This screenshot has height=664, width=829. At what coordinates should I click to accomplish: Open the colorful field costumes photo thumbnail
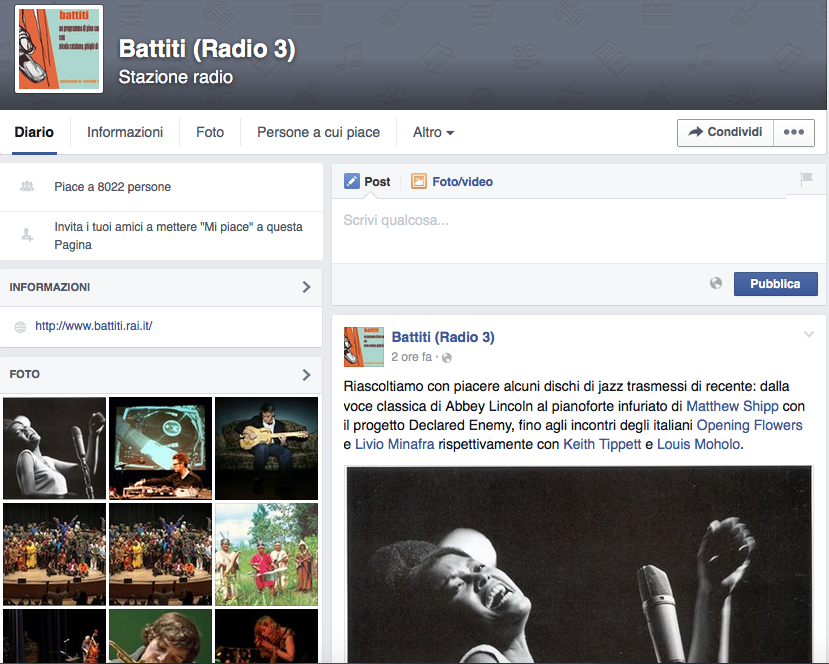point(266,554)
